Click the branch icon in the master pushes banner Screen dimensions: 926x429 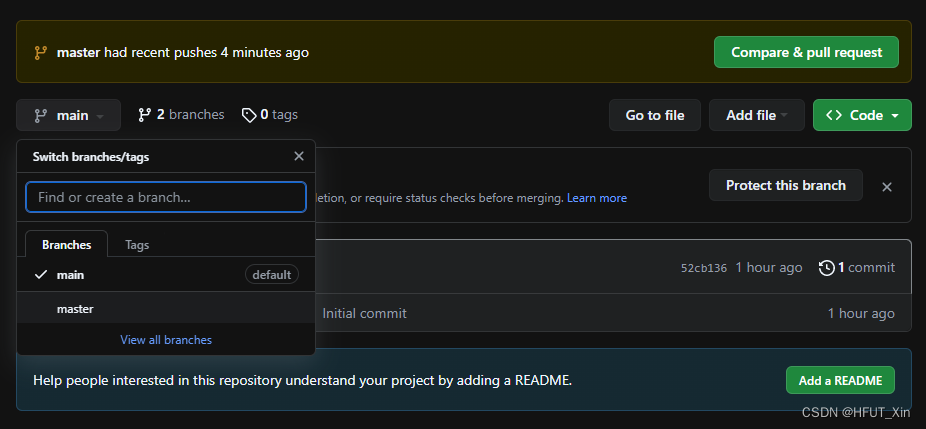click(x=40, y=53)
